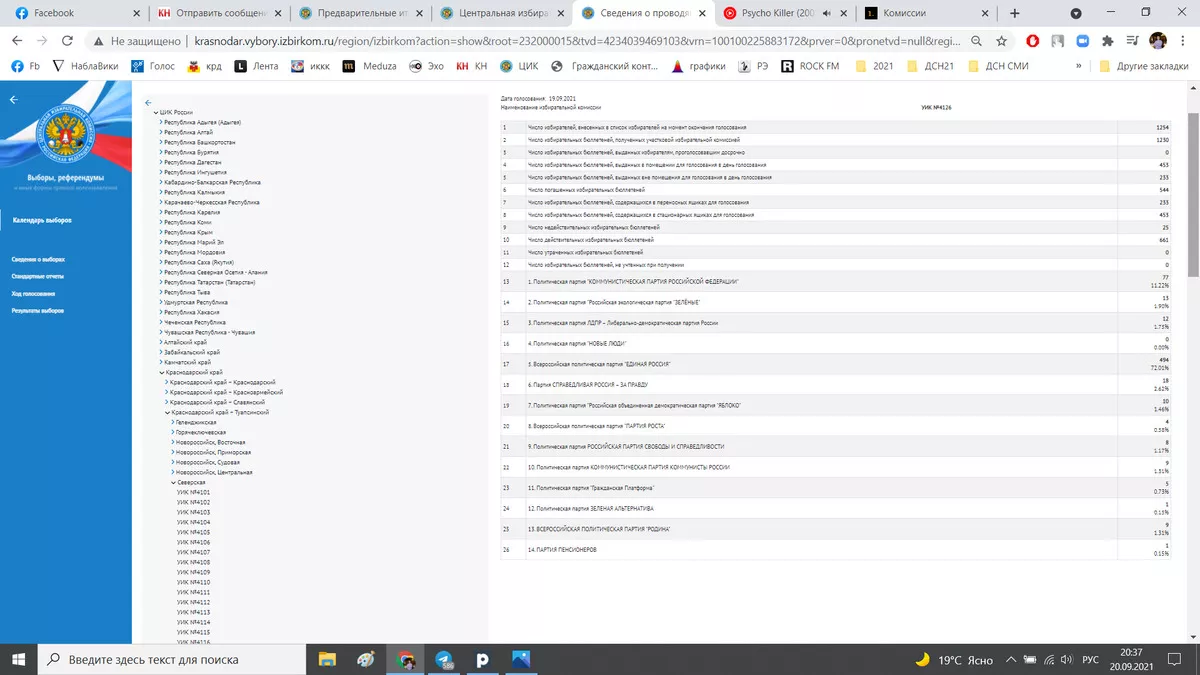
Task: Click the sidebar back arrow above the emblem
Action: tap(14, 100)
